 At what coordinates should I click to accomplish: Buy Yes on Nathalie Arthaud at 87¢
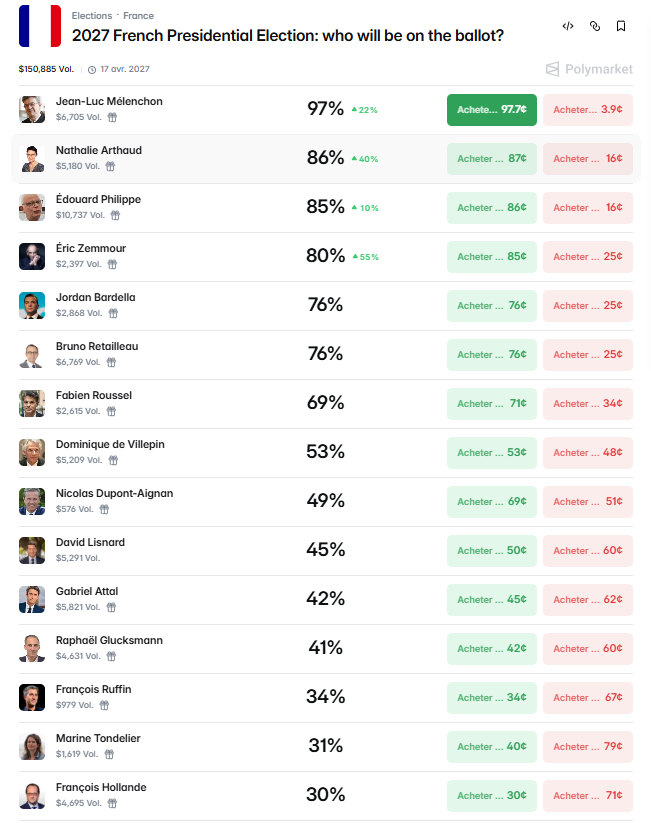click(492, 159)
